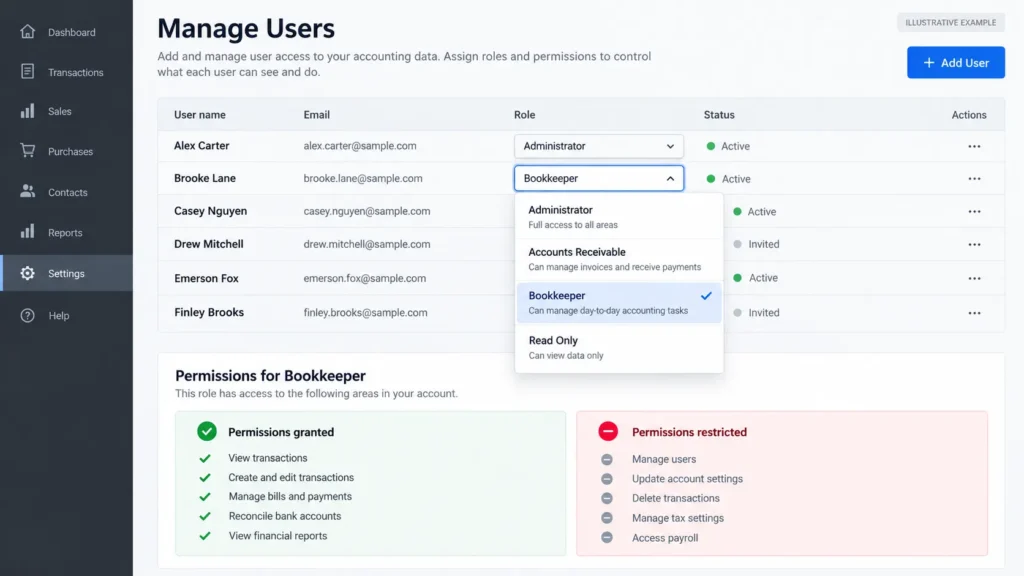Viewport: 1024px width, 576px height.
Task: Open Reports section in sidebar
Action: (66, 232)
